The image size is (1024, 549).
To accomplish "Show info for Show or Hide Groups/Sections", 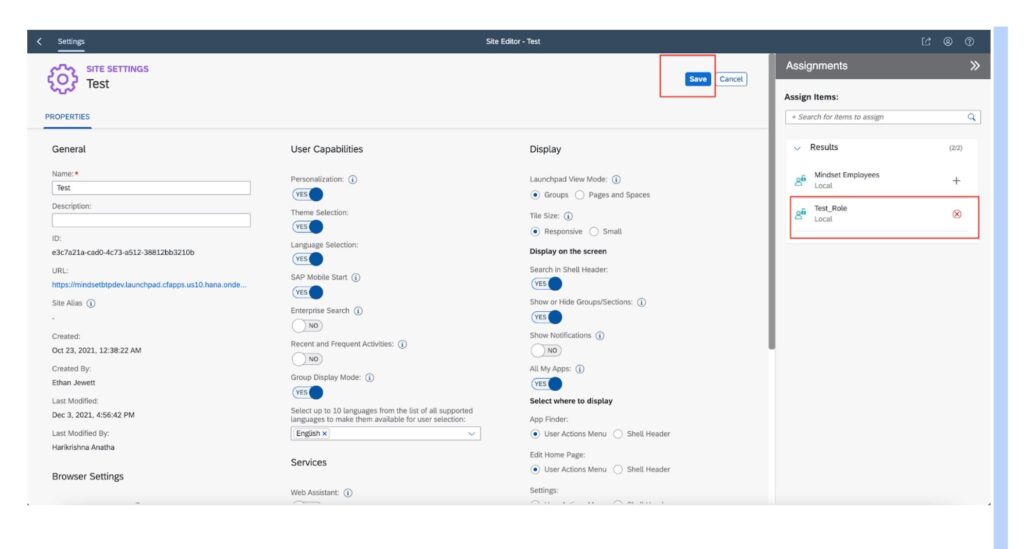I will pos(641,302).
